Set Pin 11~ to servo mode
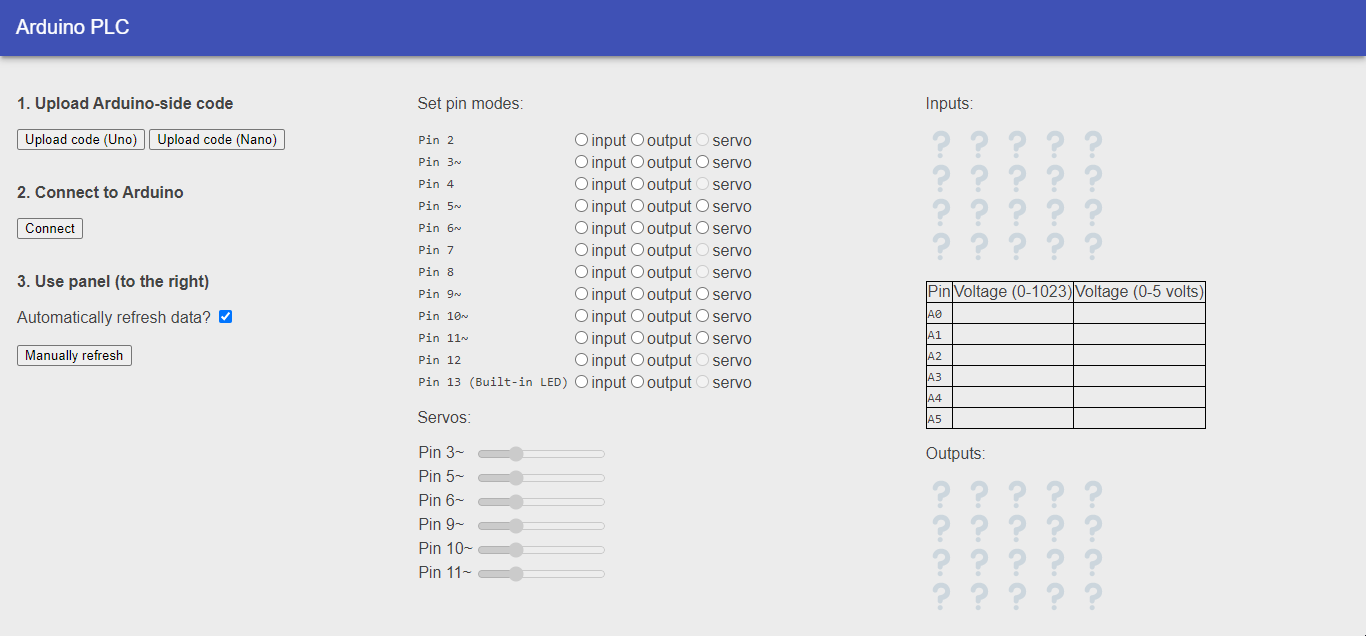 click(x=702, y=338)
